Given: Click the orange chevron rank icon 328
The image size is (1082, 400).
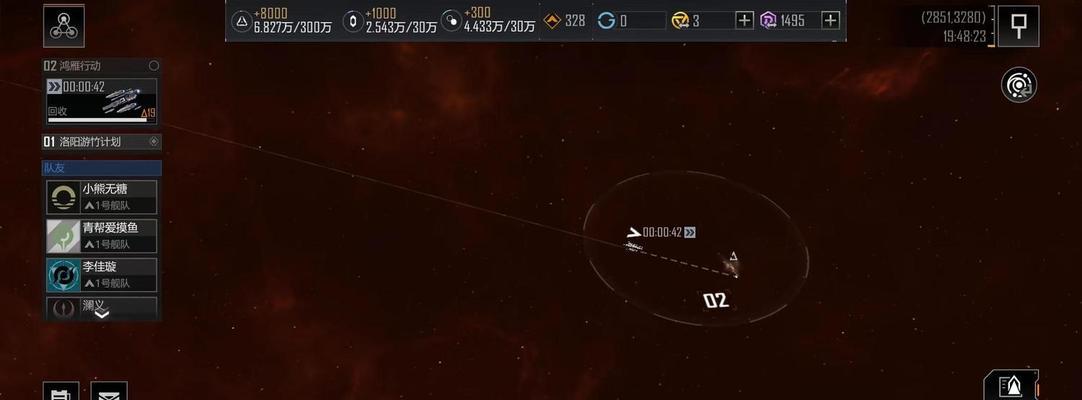Looking at the screenshot, I should click(x=552, y=21).
